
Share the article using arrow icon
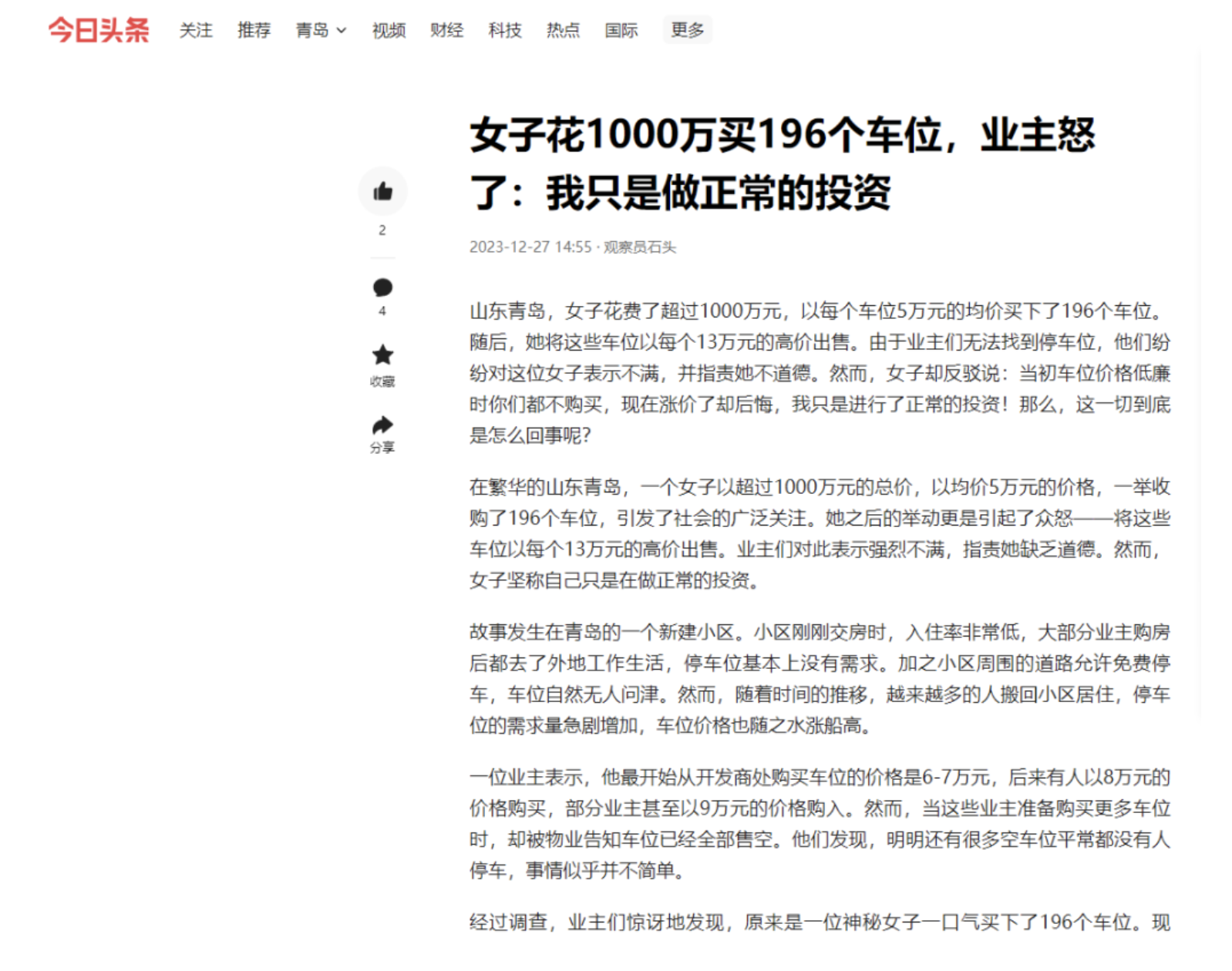382,425
